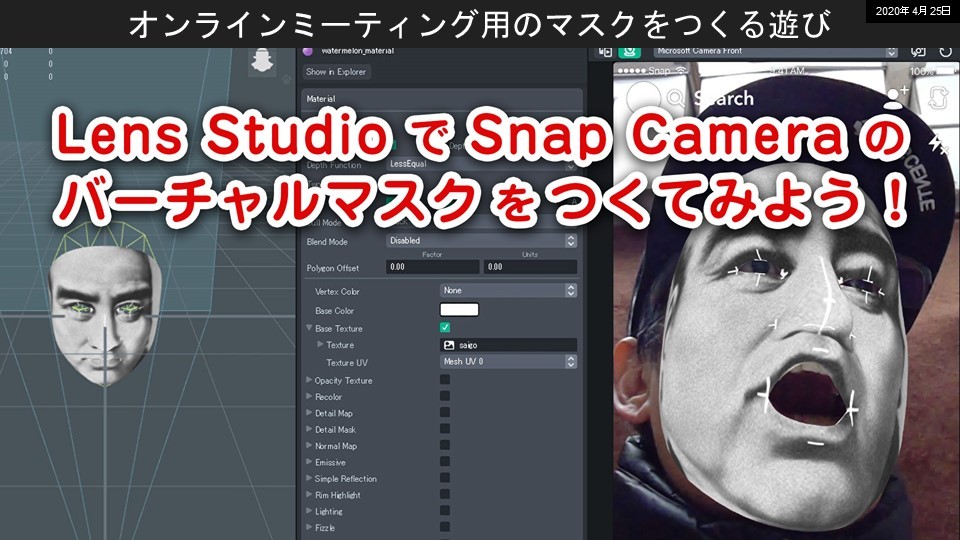Select the face mask mesh in the 3D viewport

[104, 315]
